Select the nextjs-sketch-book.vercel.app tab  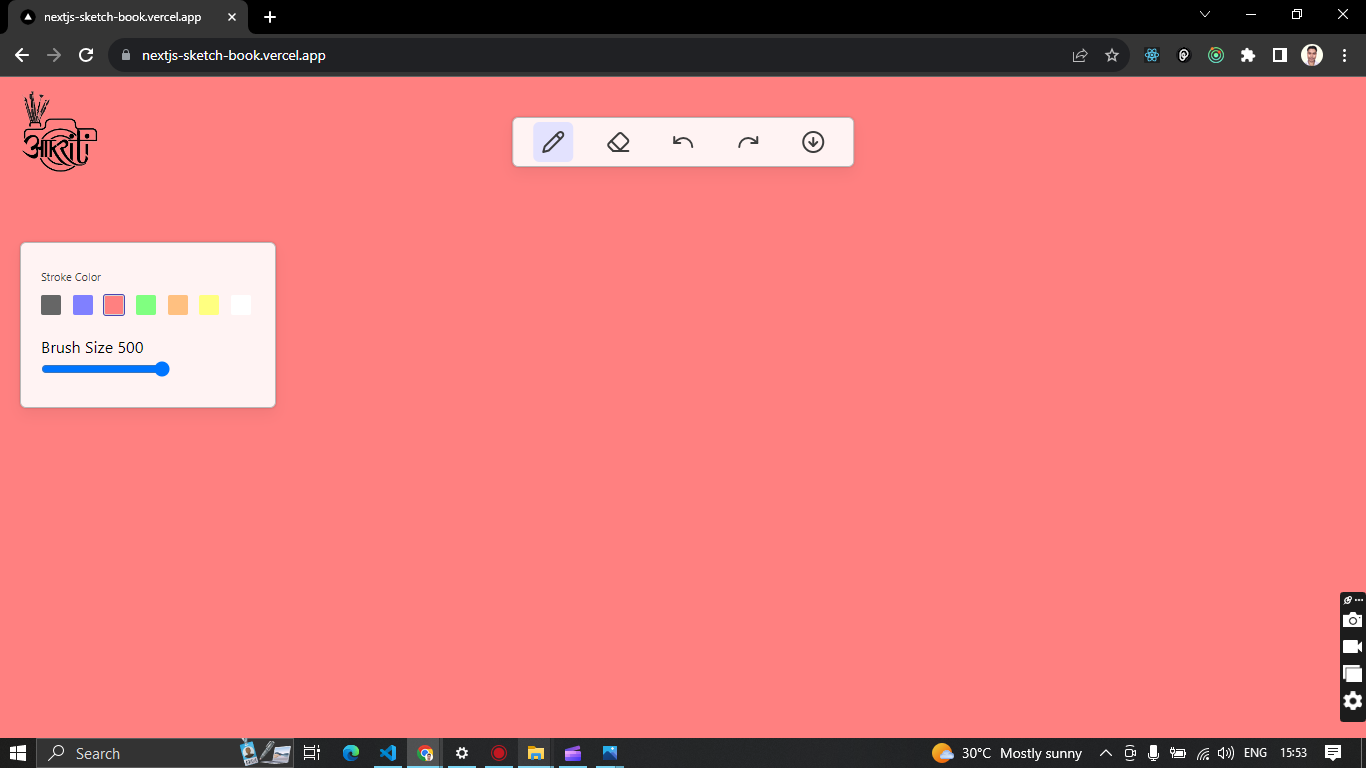127,17
